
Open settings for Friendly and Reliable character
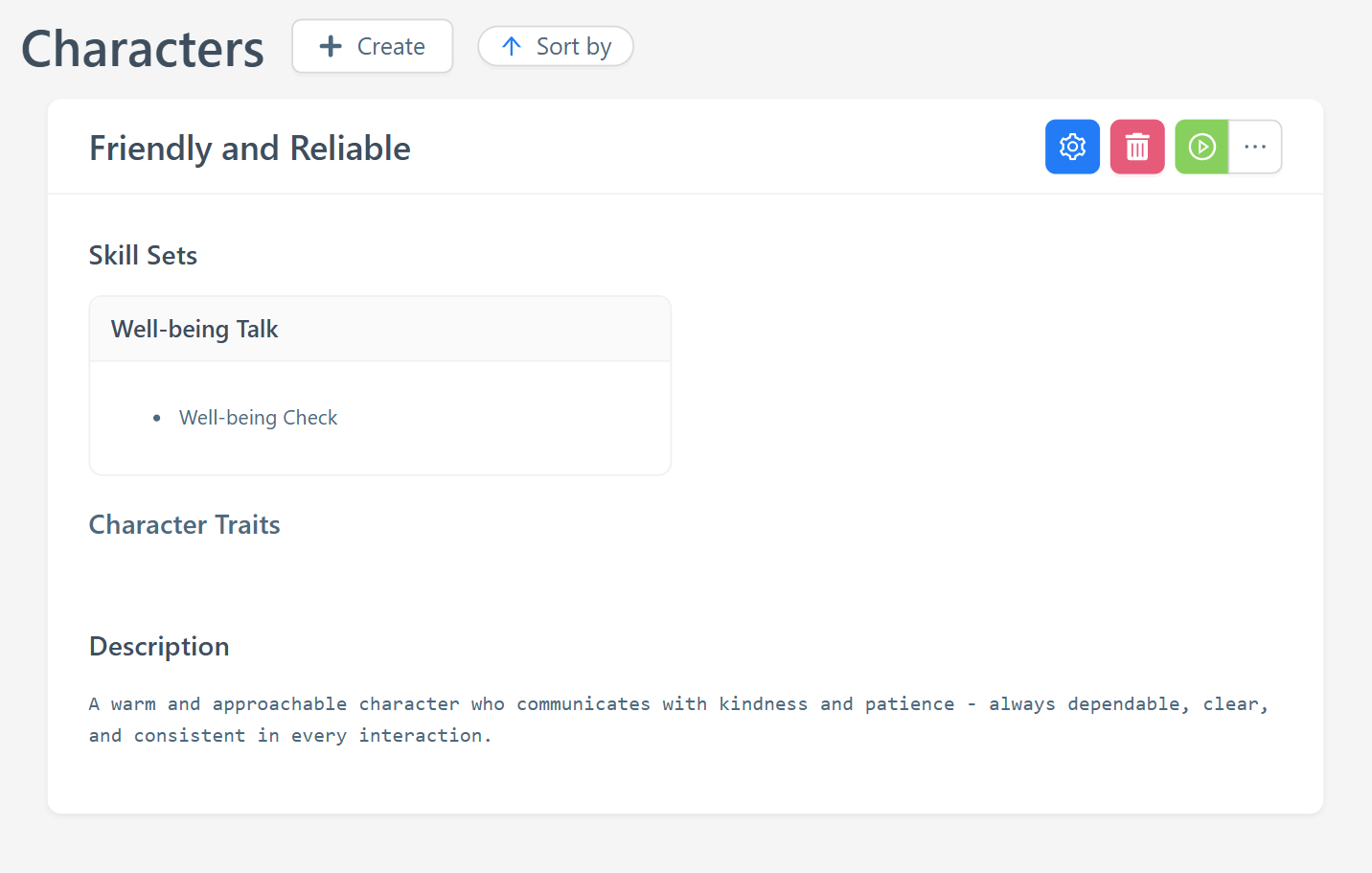pos(1072,147)
